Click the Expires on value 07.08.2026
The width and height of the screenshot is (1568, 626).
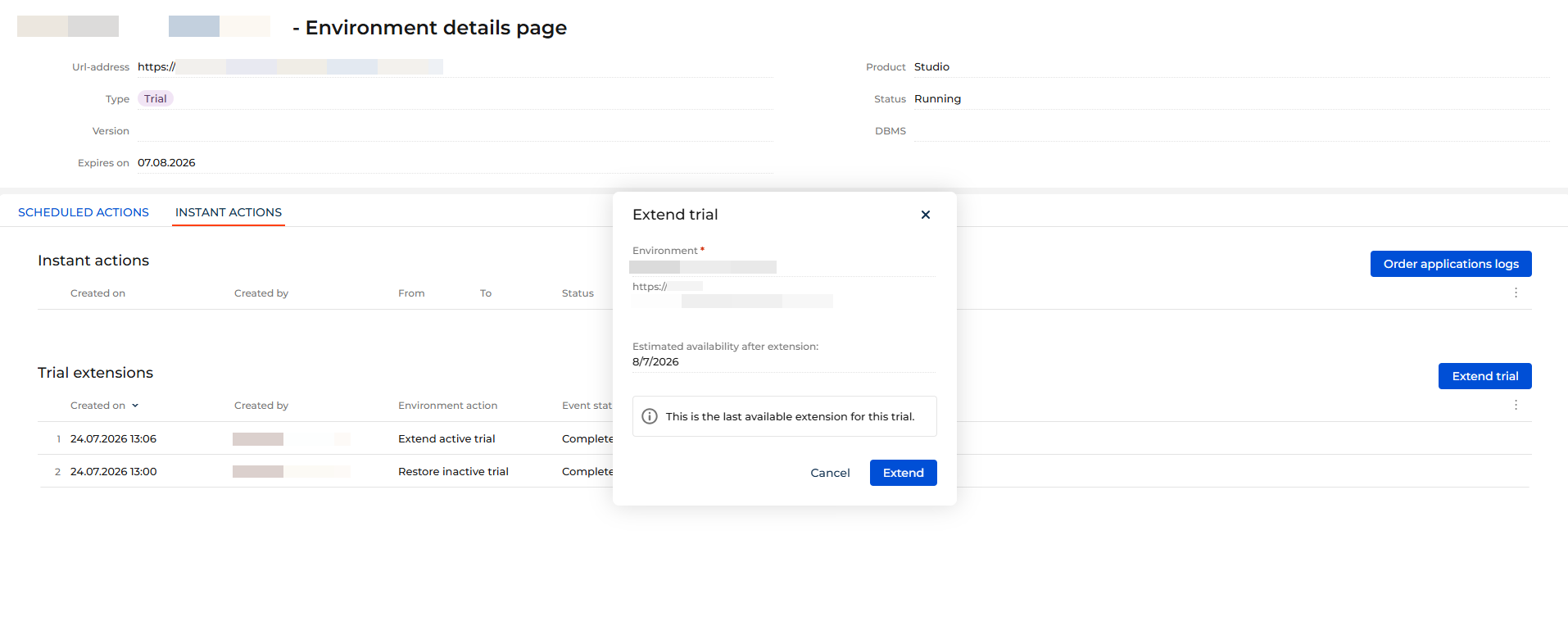(166, 163)
